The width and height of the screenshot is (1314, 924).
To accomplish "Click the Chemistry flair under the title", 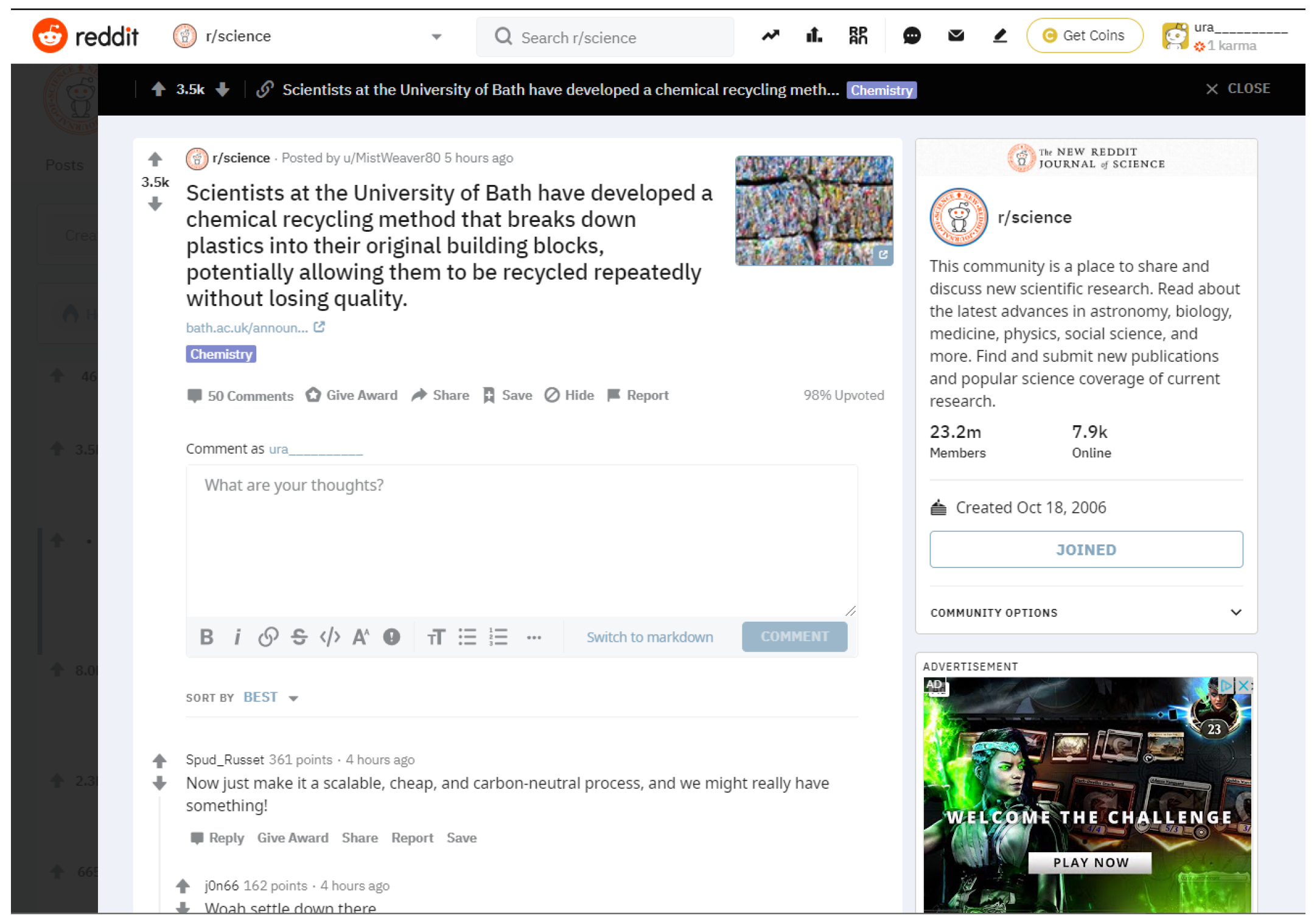I will pos(221,354).
